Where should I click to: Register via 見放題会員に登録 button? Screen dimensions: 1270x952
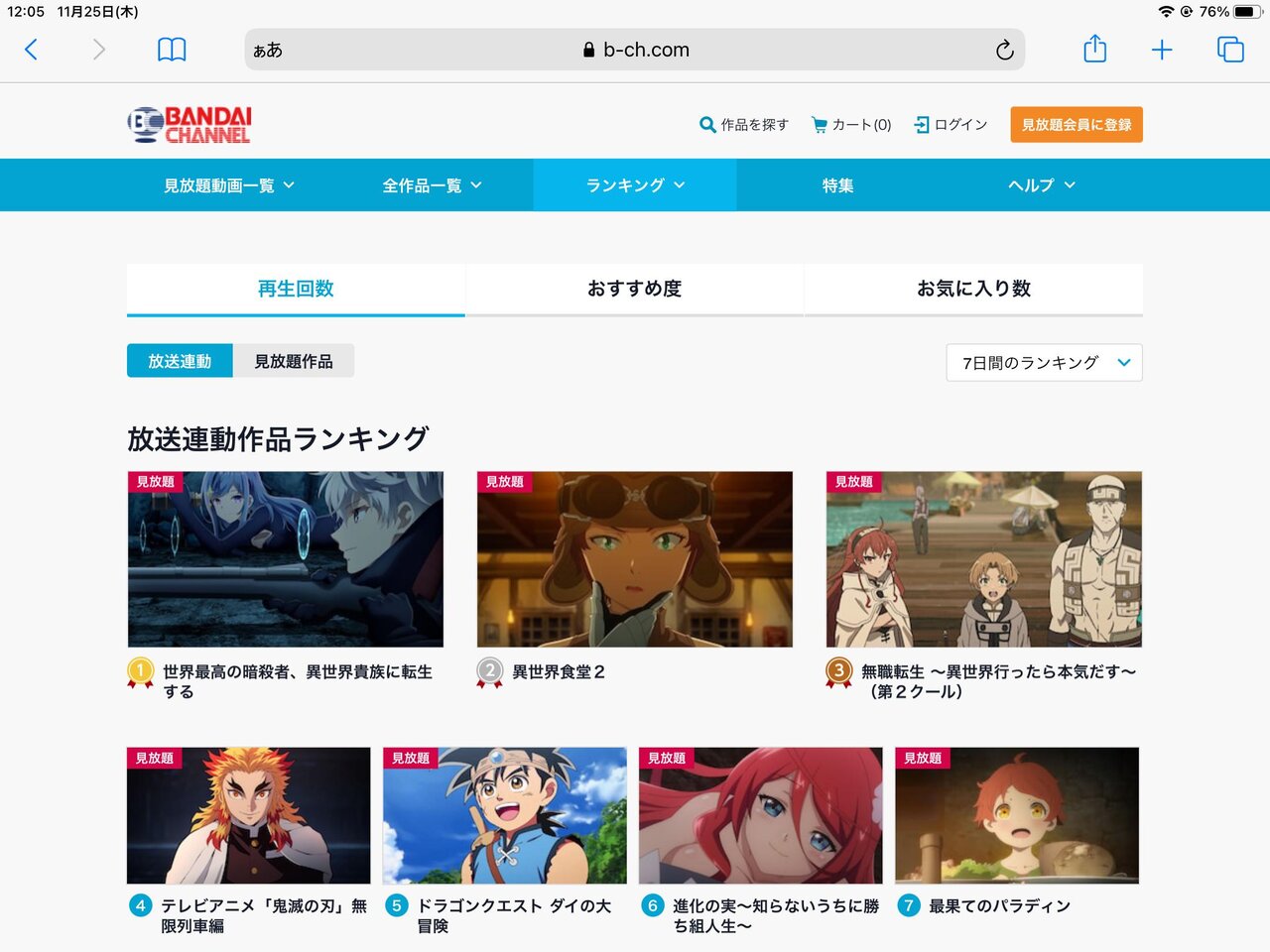(x=1077, y=125)
